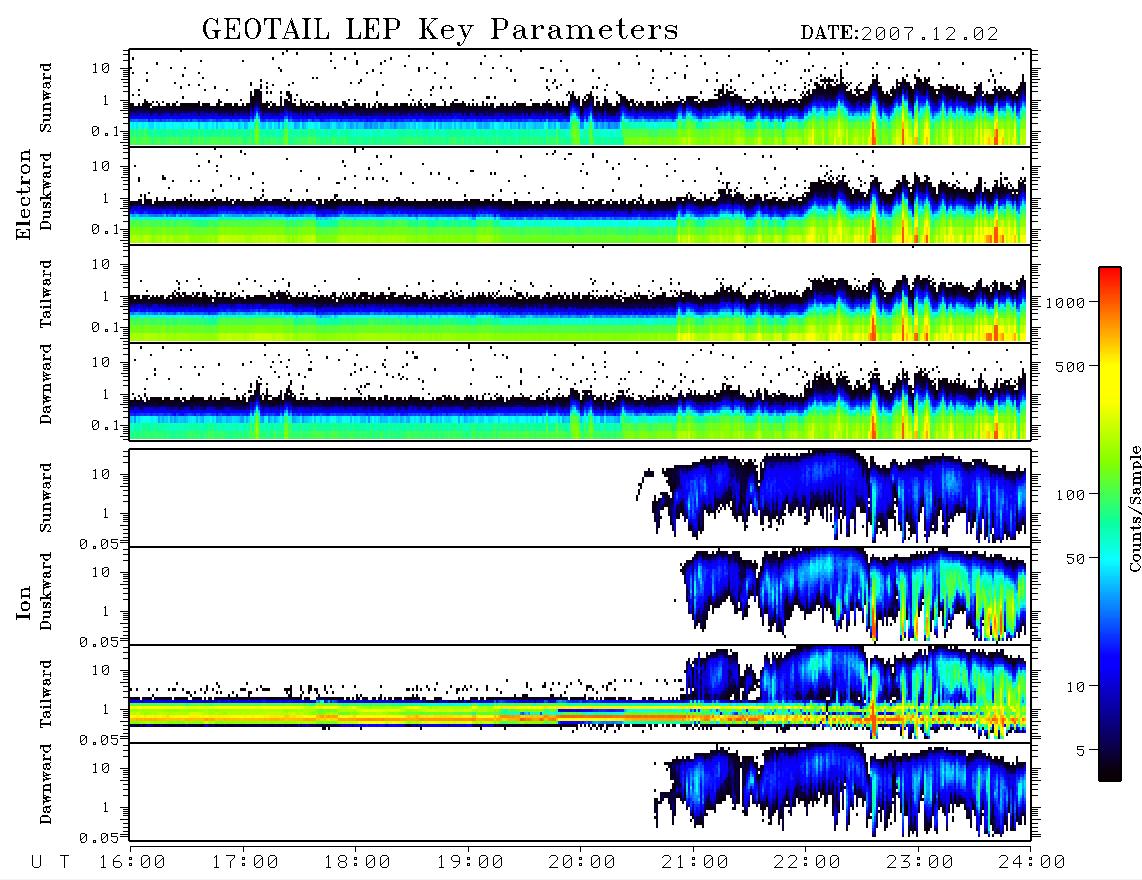Click the GEOTAIL LEP Key Parameters title
Screen dimensions: 1142x880
440,30
